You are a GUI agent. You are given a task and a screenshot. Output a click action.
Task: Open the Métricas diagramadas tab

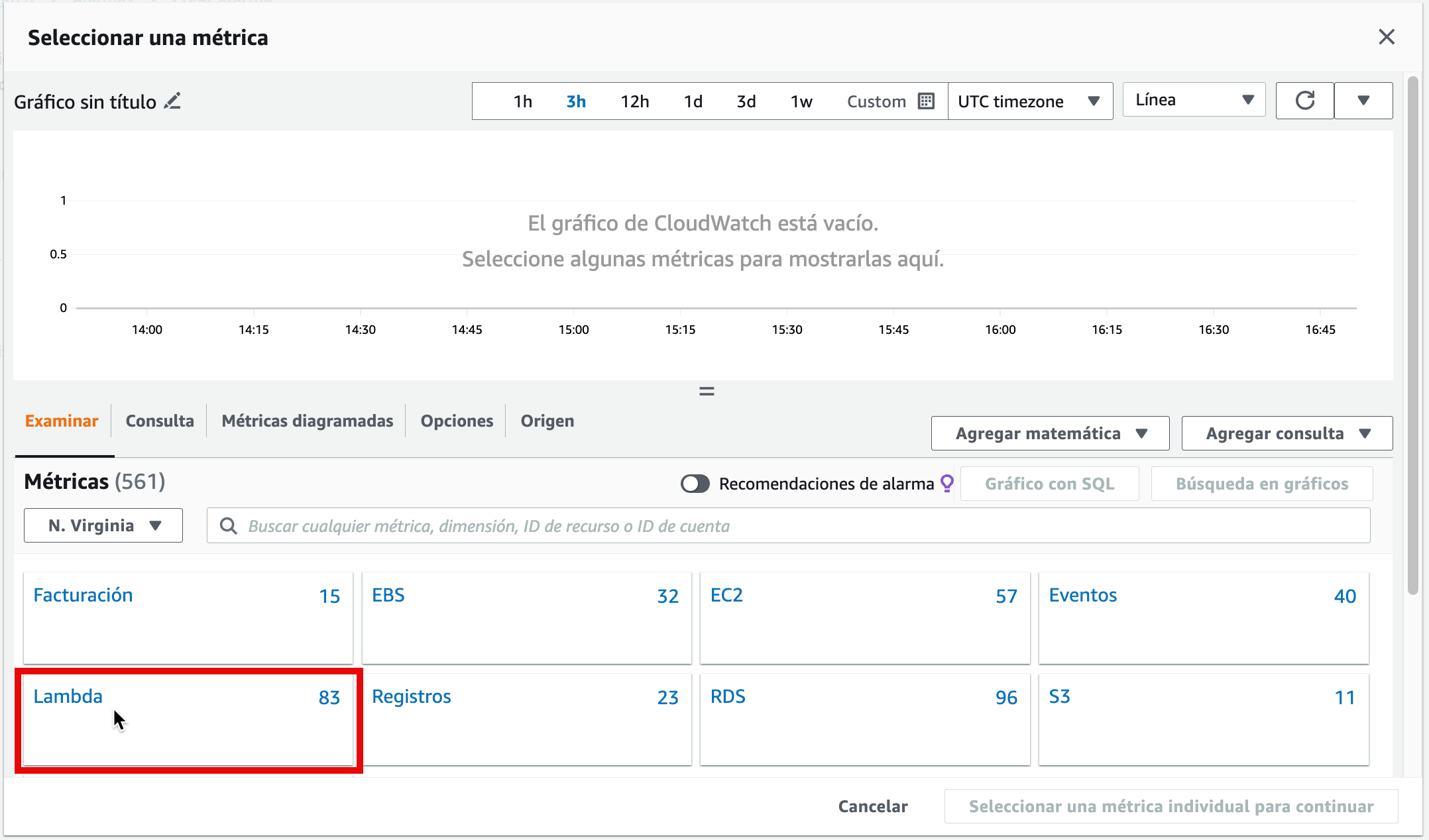click(308, 421)
